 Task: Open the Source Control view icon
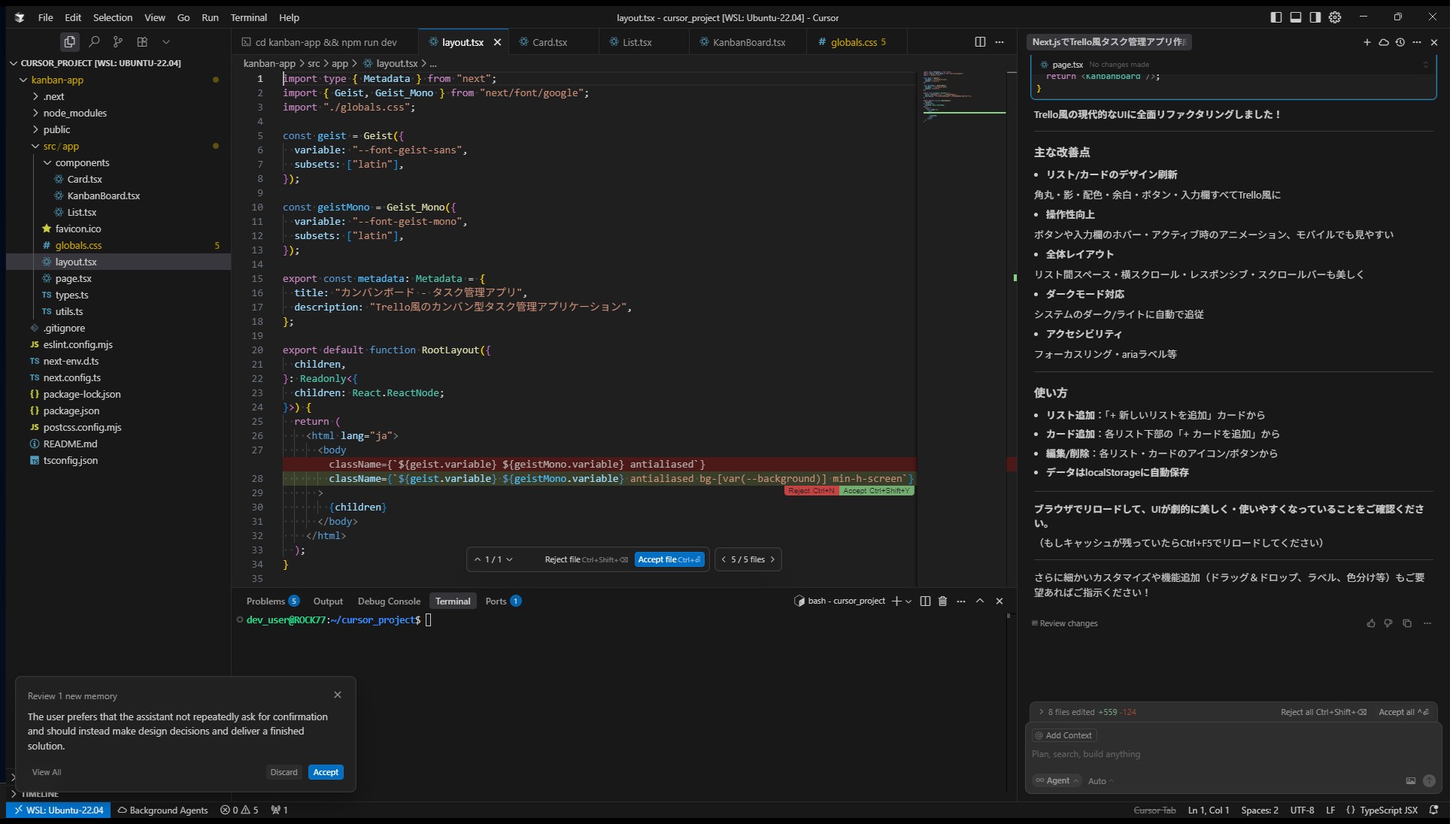(x=118, y=42)
